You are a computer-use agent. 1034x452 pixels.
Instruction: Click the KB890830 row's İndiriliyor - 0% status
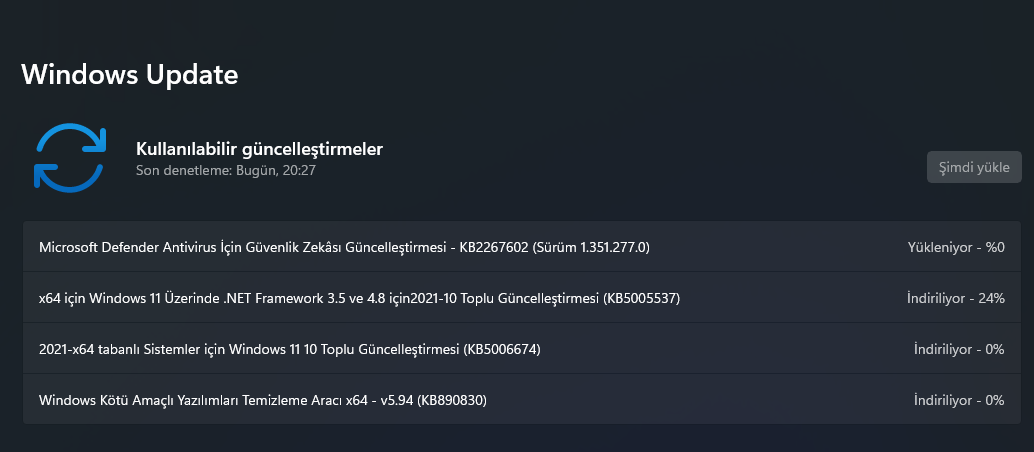[x=958, y=400]
